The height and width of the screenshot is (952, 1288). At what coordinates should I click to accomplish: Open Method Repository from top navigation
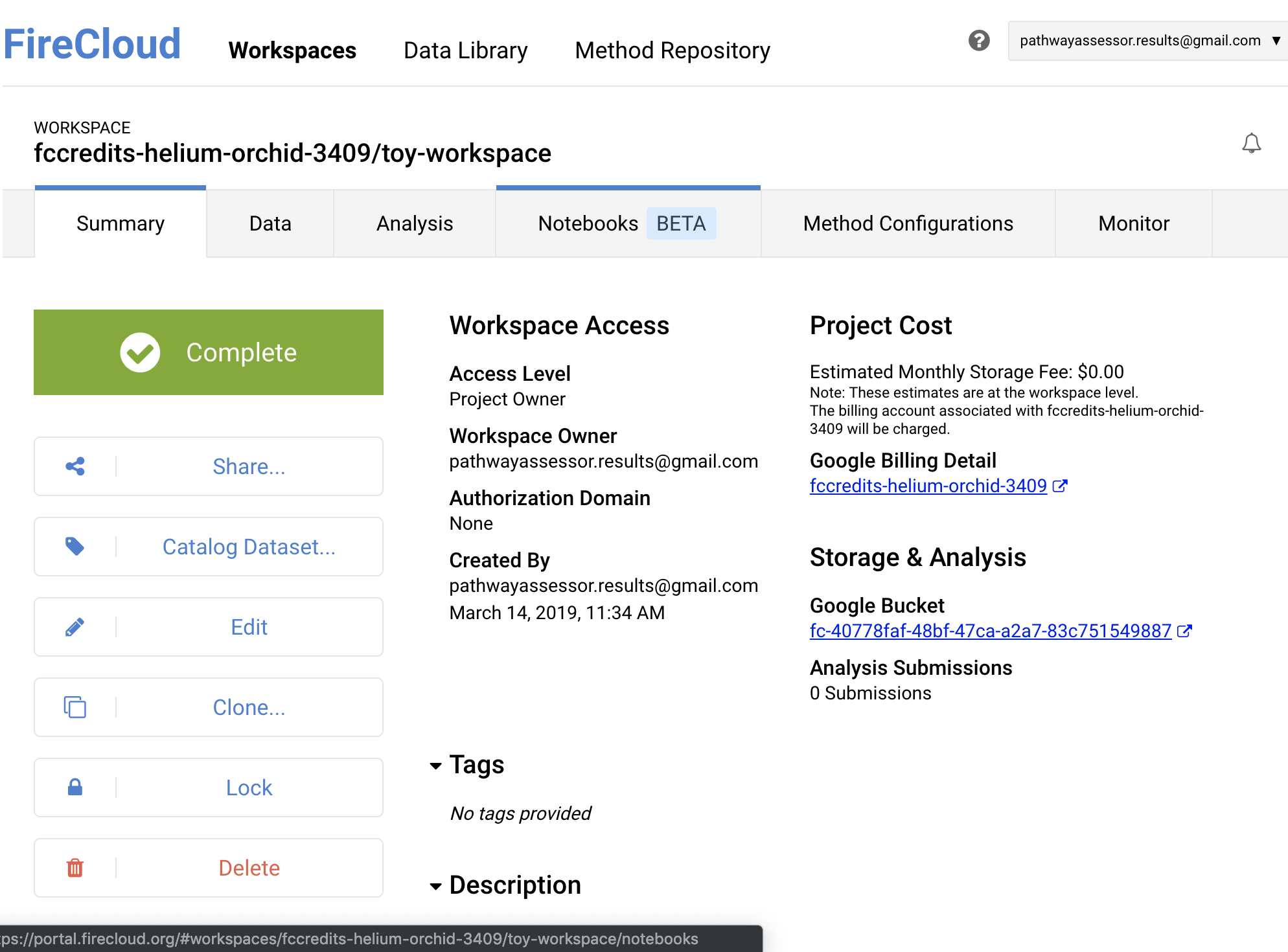click(673, 51)
